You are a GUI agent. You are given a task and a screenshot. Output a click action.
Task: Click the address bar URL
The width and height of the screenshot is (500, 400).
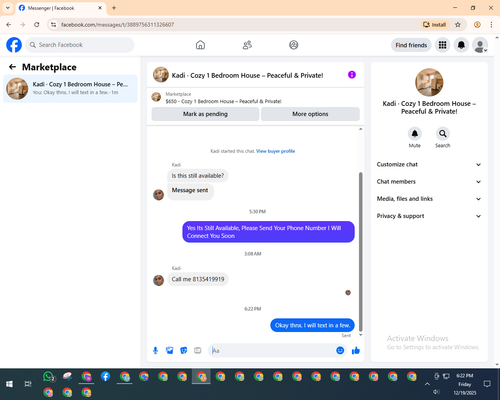(x=118, y=24)
